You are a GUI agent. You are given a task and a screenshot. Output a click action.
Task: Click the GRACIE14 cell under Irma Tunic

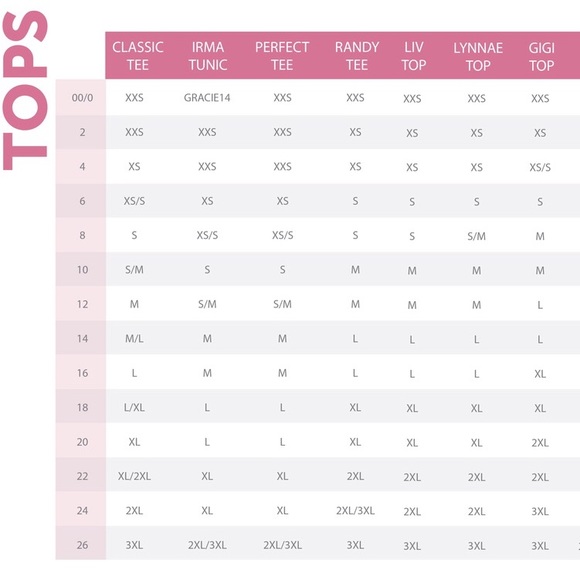[x=207, y=98]
